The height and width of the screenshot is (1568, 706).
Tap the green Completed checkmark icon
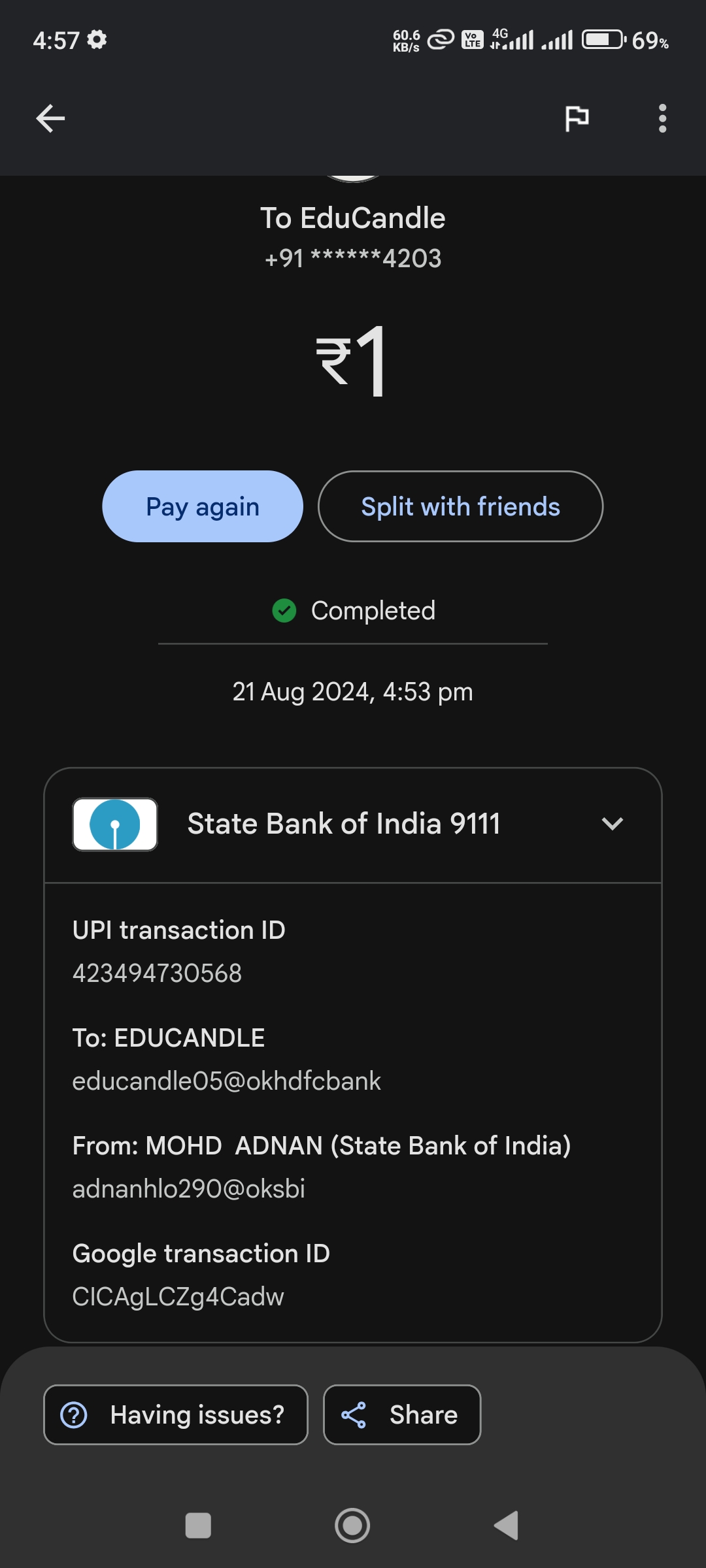click(284, 611)
